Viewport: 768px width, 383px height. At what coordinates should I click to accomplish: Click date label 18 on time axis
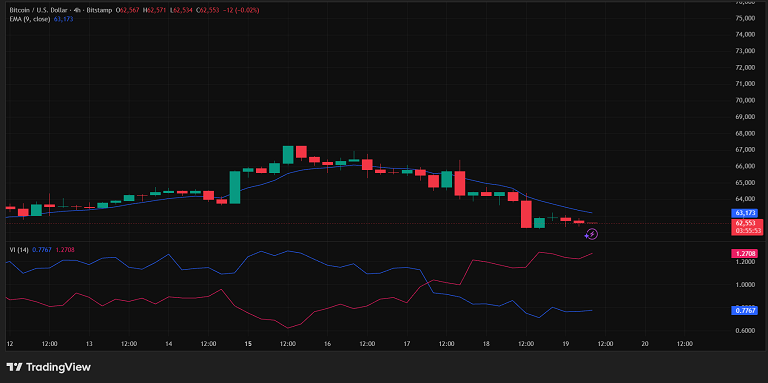coord(486,344)
